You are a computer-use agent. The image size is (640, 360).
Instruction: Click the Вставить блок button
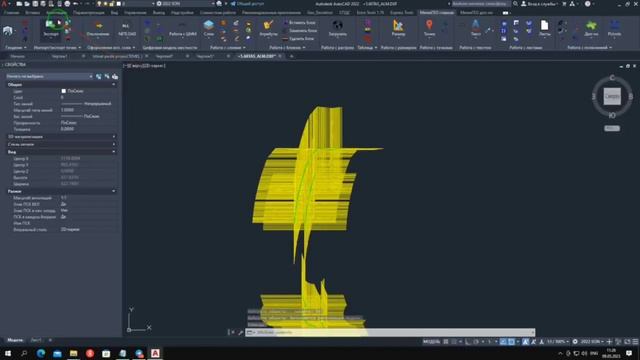(300, 23)
